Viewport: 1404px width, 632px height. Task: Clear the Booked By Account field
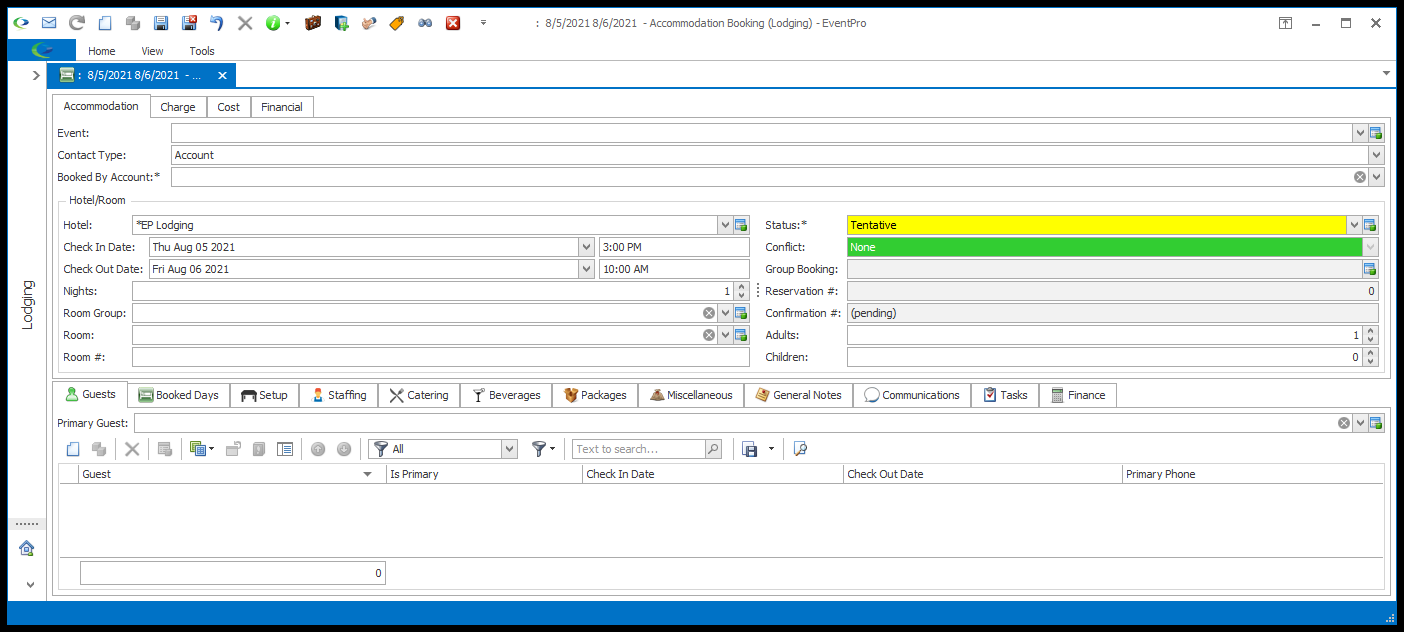(1360, 177)
